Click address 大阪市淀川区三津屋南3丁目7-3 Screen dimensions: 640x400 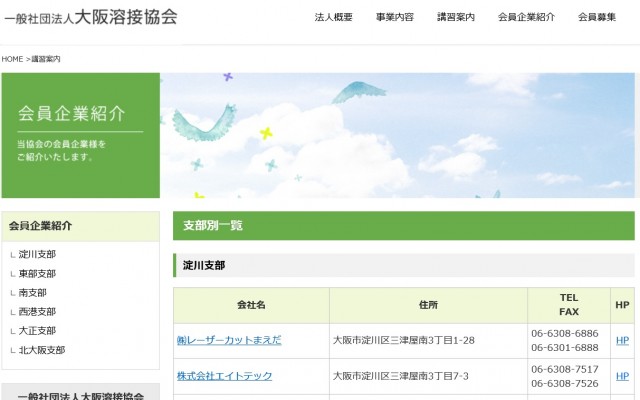click(401, 376)
